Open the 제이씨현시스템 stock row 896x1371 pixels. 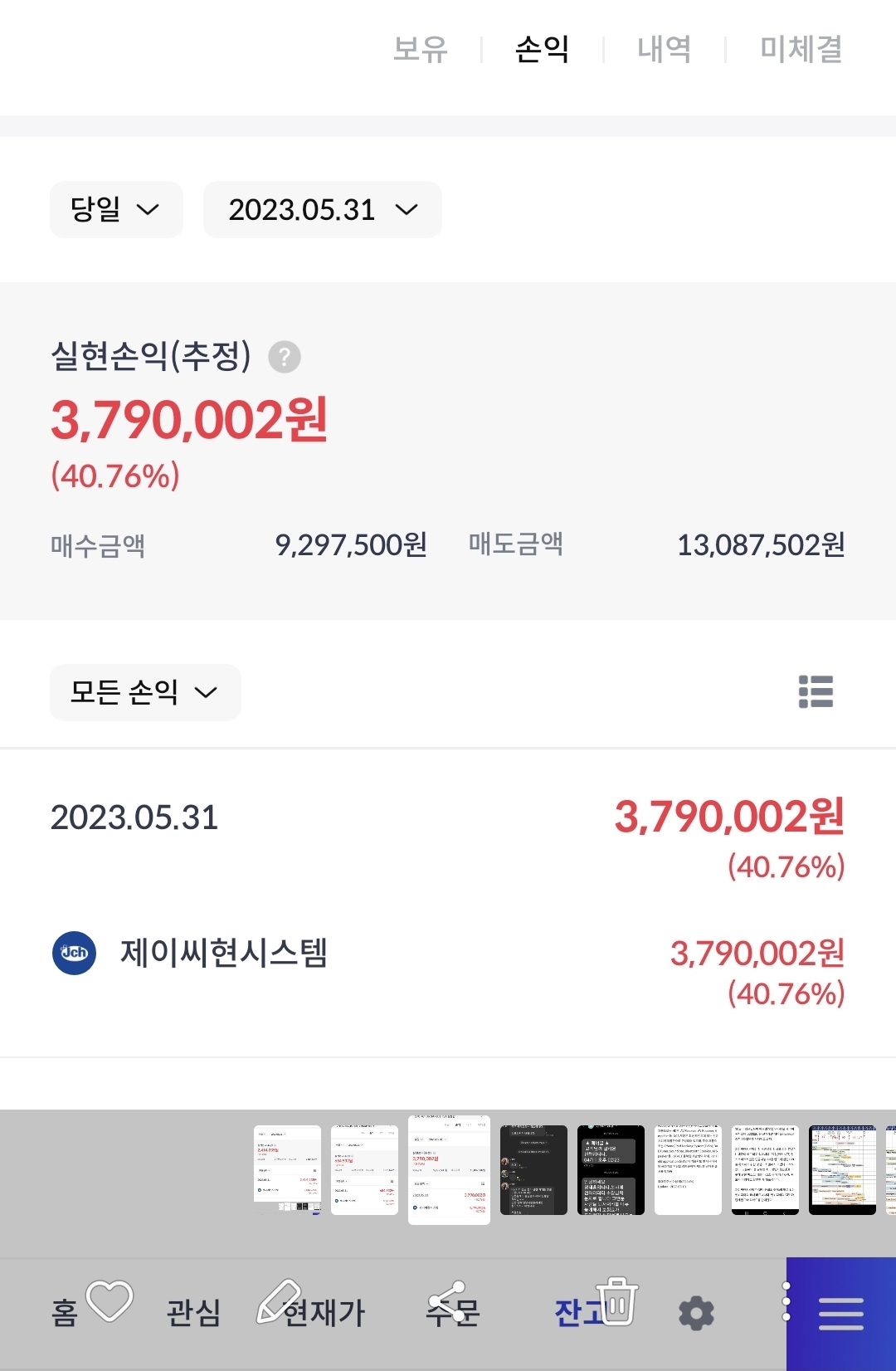pyautogui.click(x=448, y=972)
